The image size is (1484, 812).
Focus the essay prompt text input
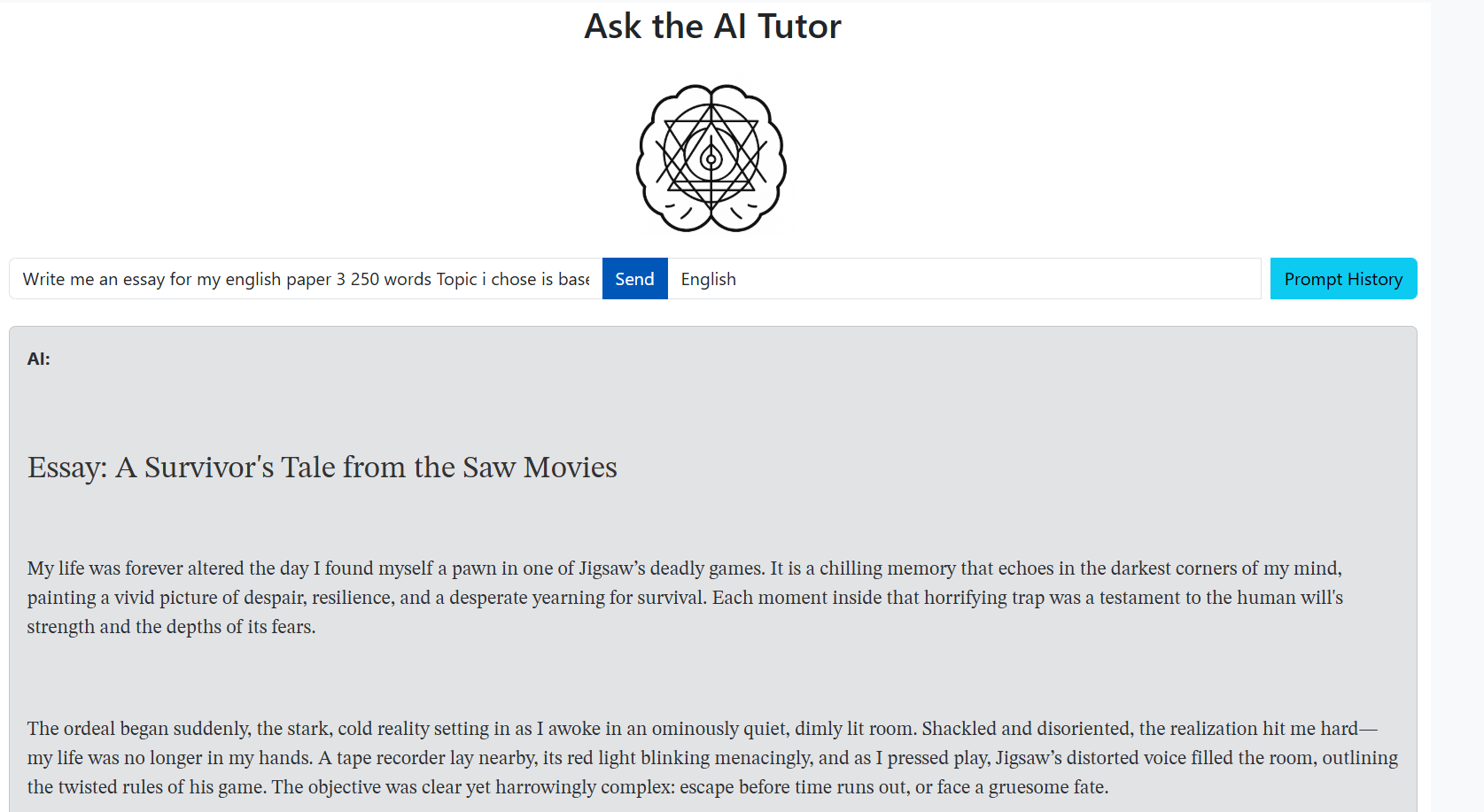pos(306,279)
